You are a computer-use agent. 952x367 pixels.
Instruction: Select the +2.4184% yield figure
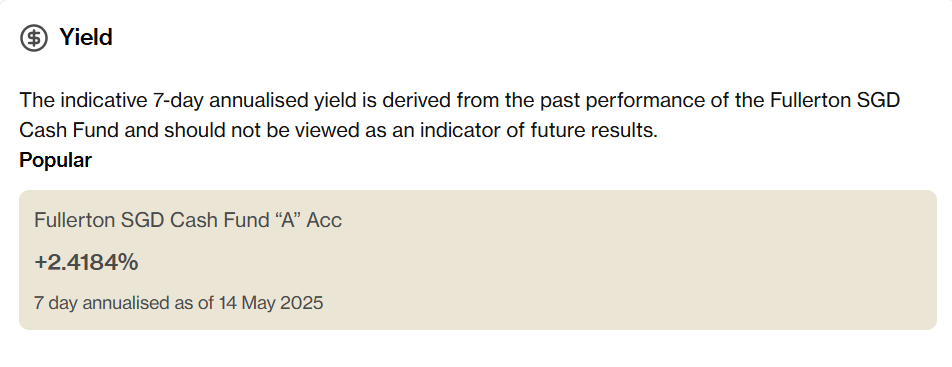[86, 262]
